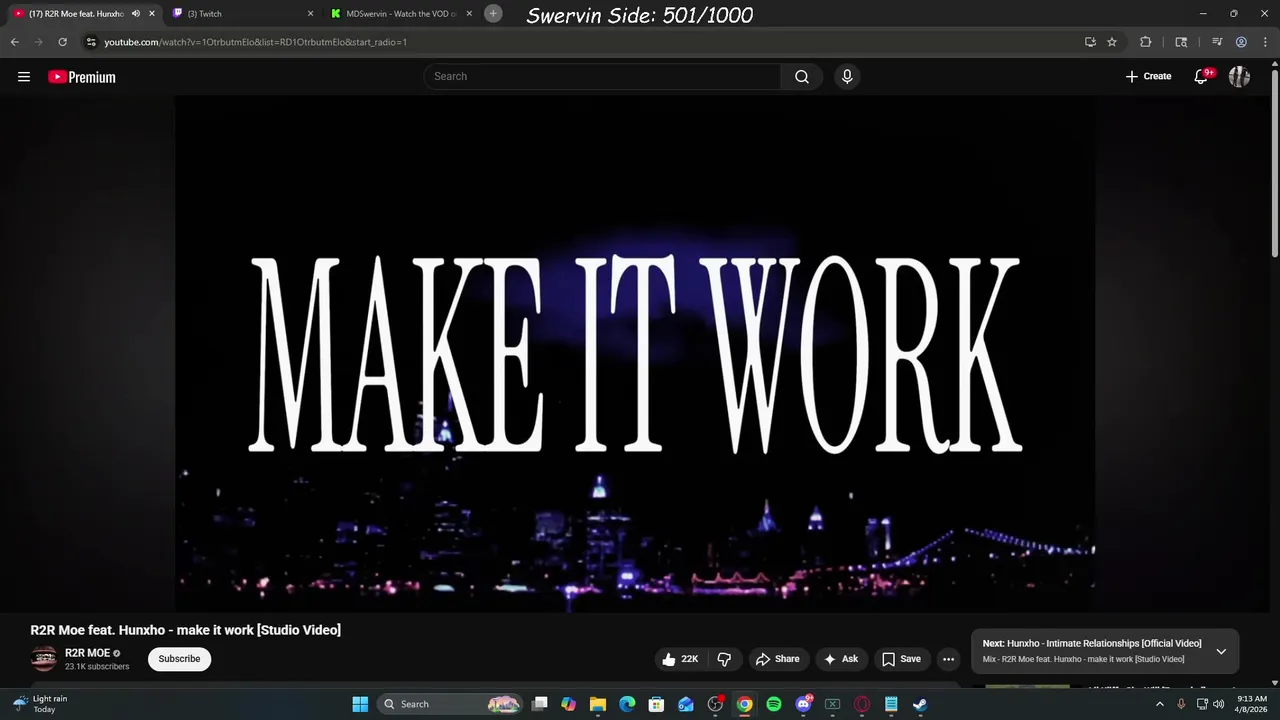Subscribe to R2R MOE channel
The height and width of the screenshot is (720, 1280).
[x=179, y=659]
